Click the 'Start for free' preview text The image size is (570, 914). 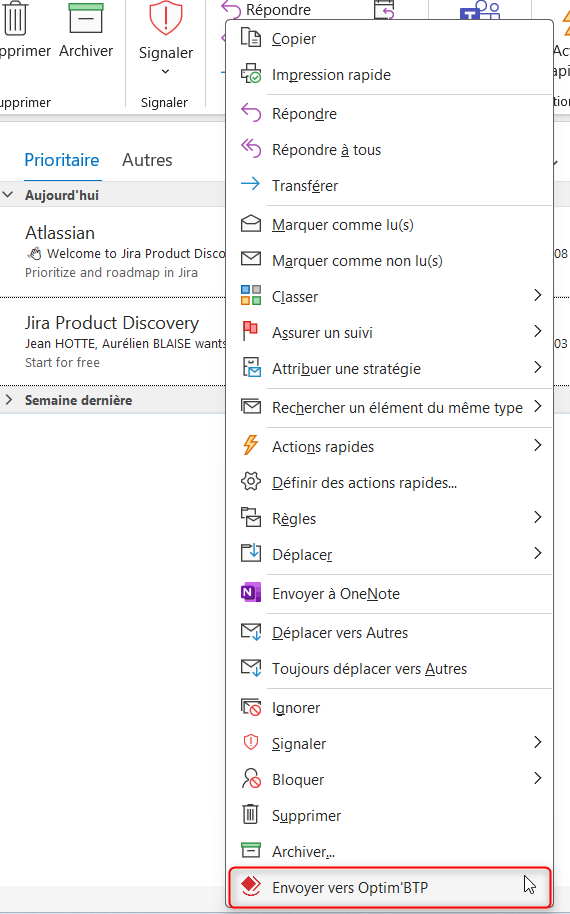click(62, 363)
